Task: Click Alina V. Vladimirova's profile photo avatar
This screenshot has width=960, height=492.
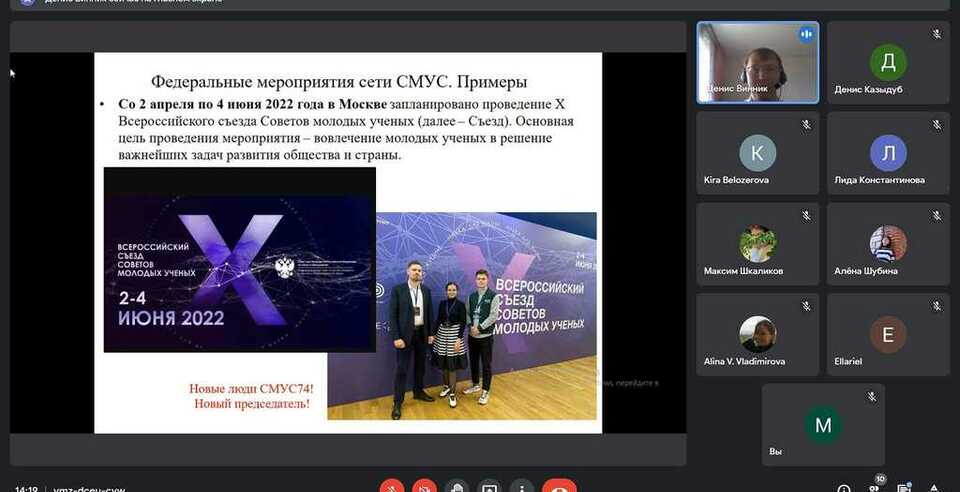Action: 757,335
